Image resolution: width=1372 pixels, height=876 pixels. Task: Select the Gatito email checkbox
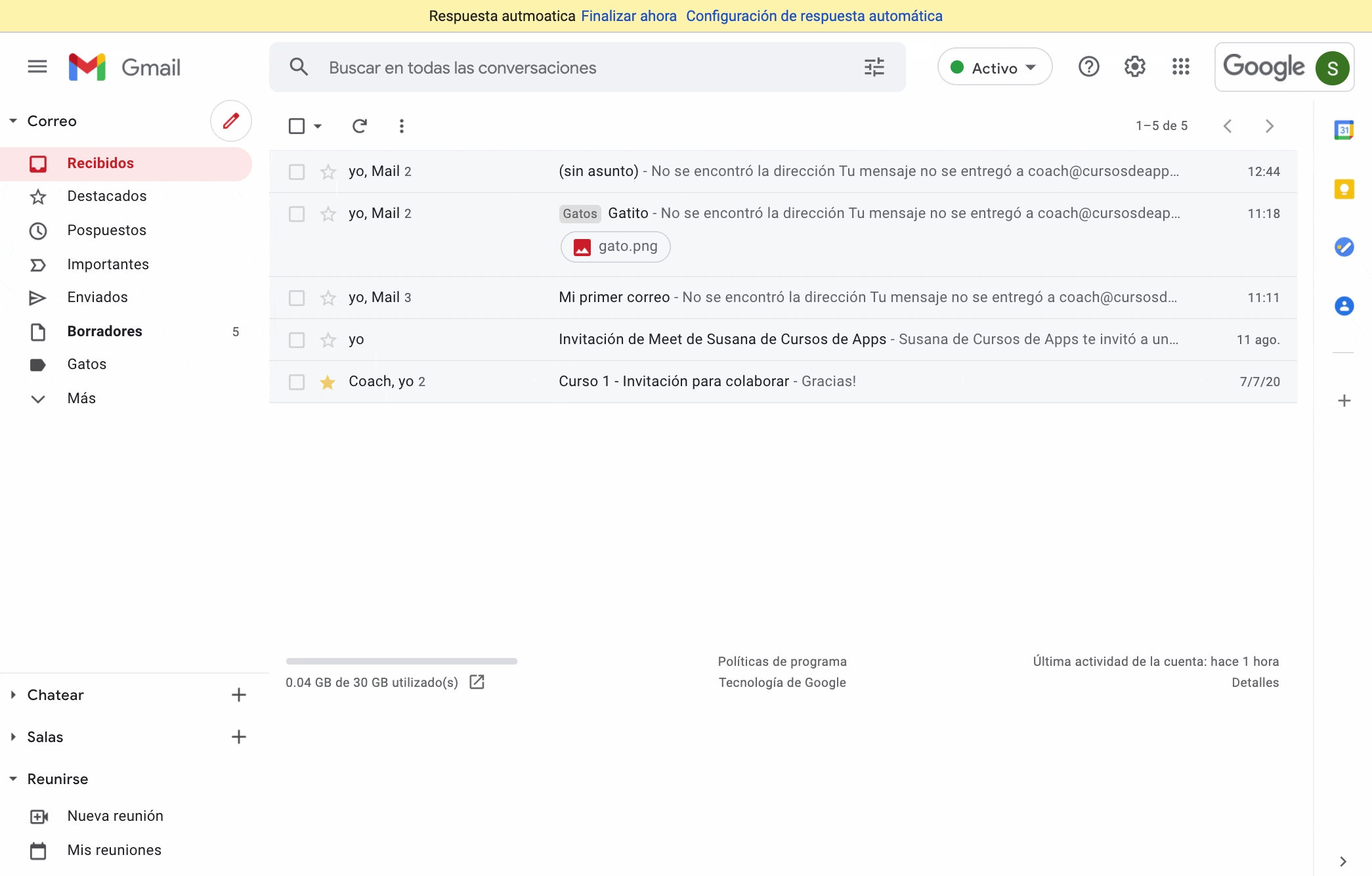coord(297,214)
